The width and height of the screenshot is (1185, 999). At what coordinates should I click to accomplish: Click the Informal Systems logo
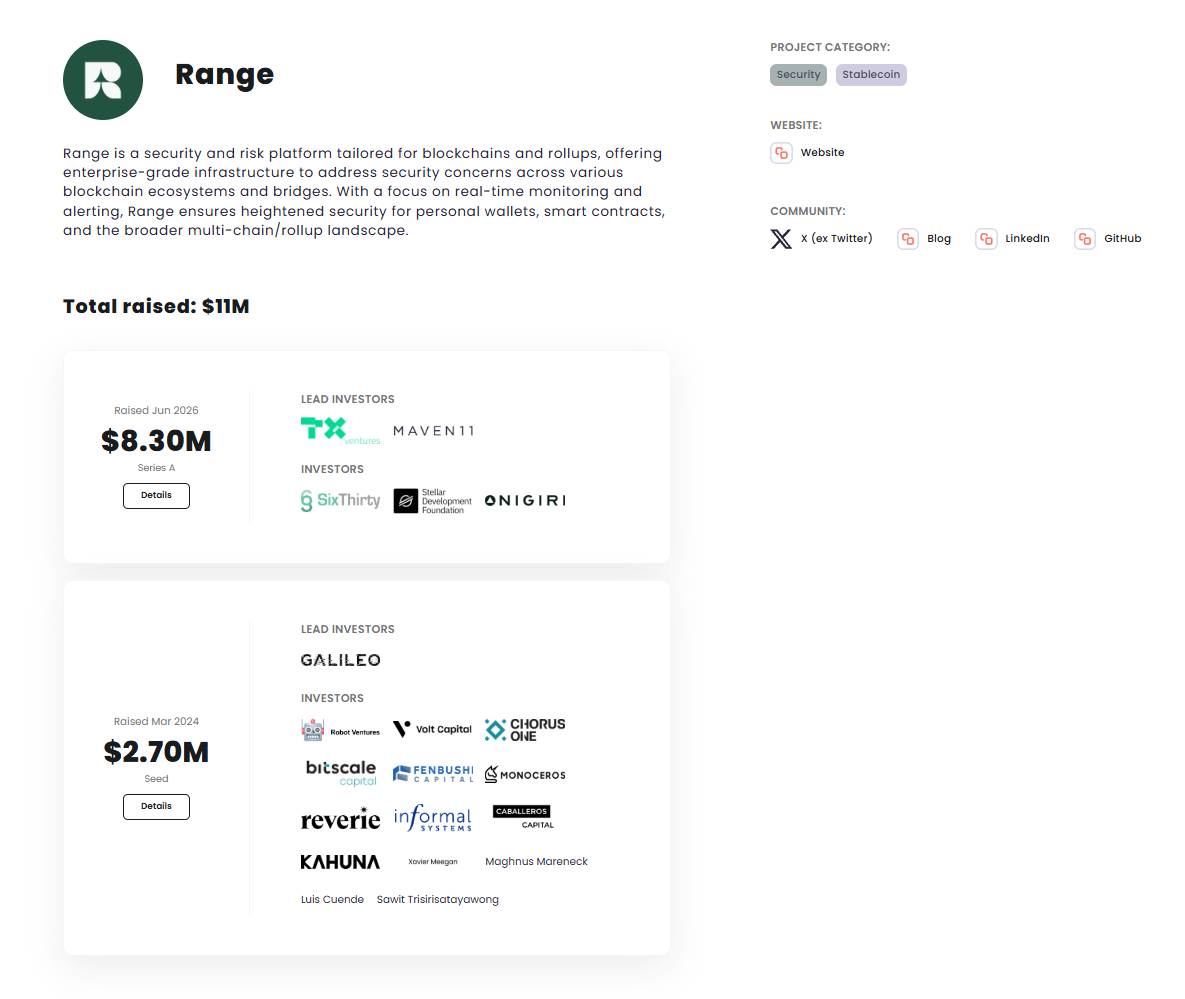[433, 818]
